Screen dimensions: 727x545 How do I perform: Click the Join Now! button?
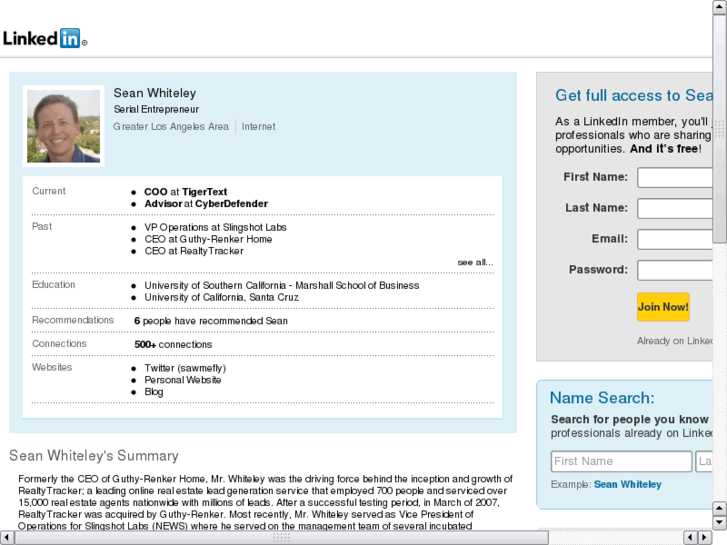pos(663,307)
